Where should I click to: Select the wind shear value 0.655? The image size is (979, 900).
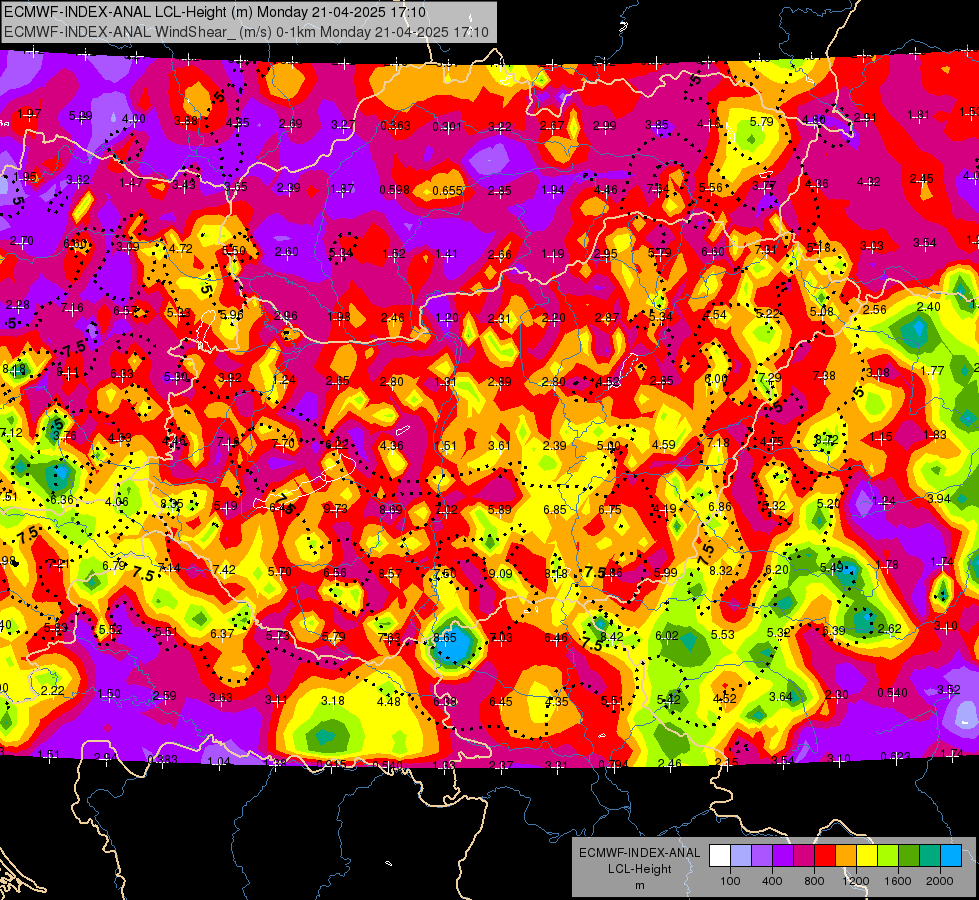click(447, 190)
